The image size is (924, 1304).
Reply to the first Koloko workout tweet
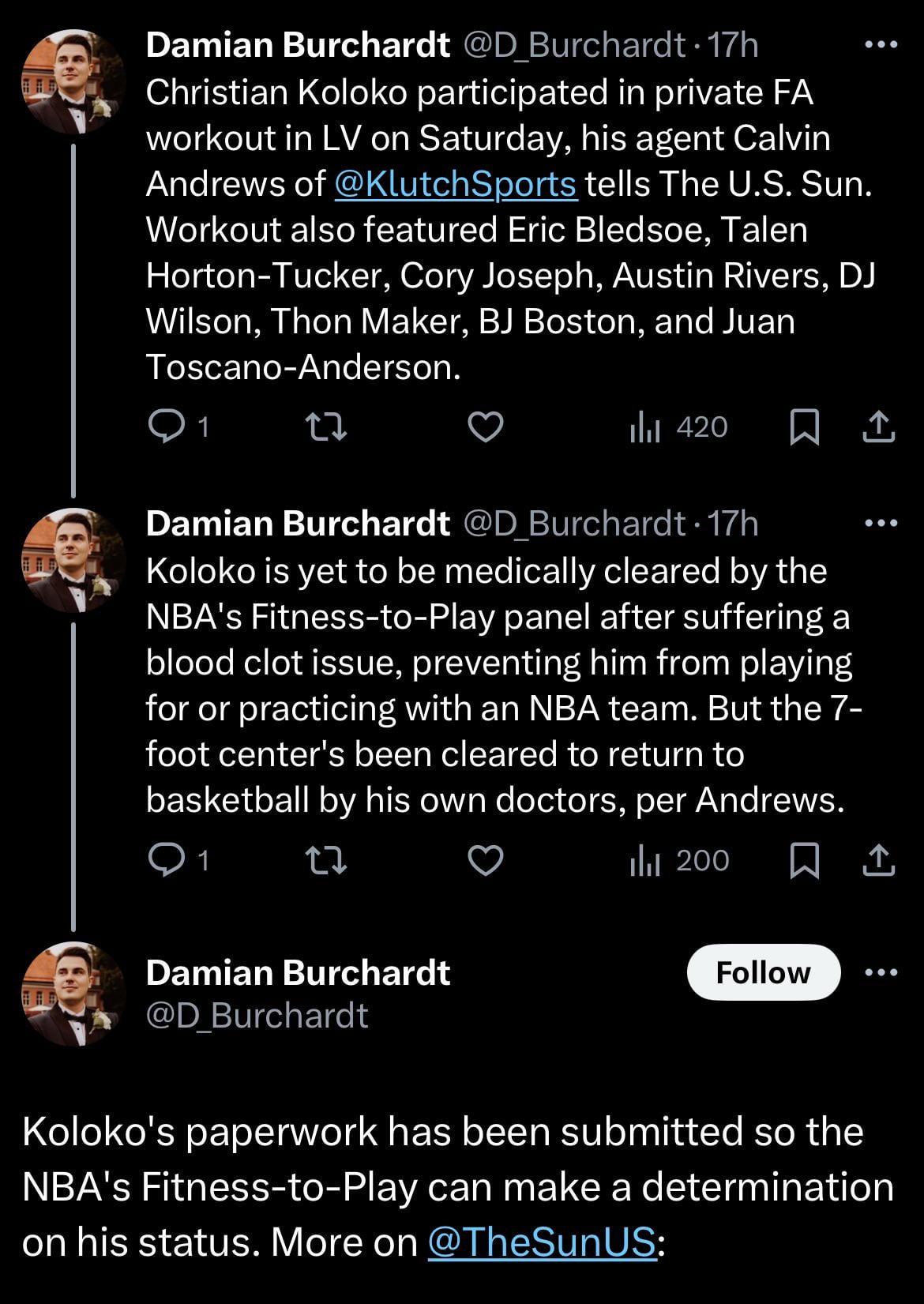coord(167,427)
